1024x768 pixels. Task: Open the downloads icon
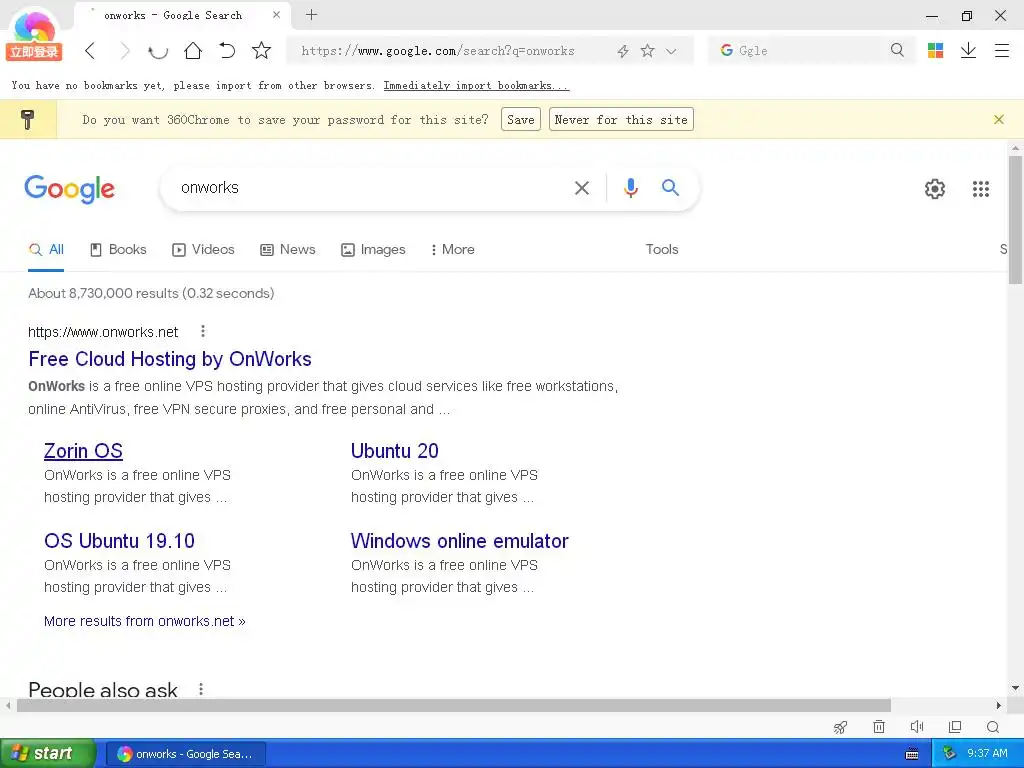click(x=968, y=50)
